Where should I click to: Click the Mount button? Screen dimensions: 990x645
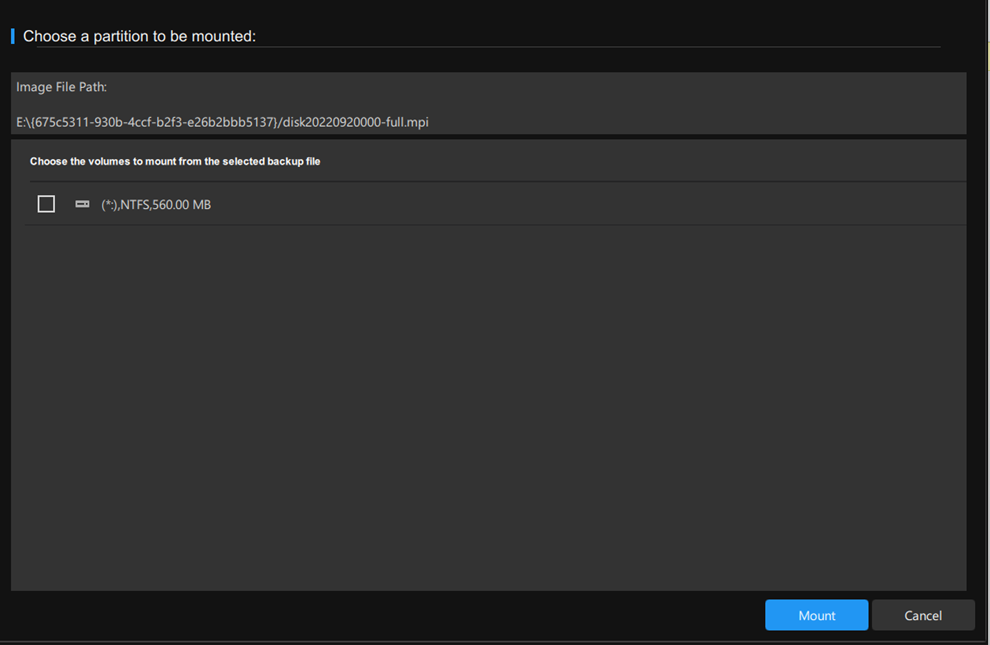click(x=816, y=615)
